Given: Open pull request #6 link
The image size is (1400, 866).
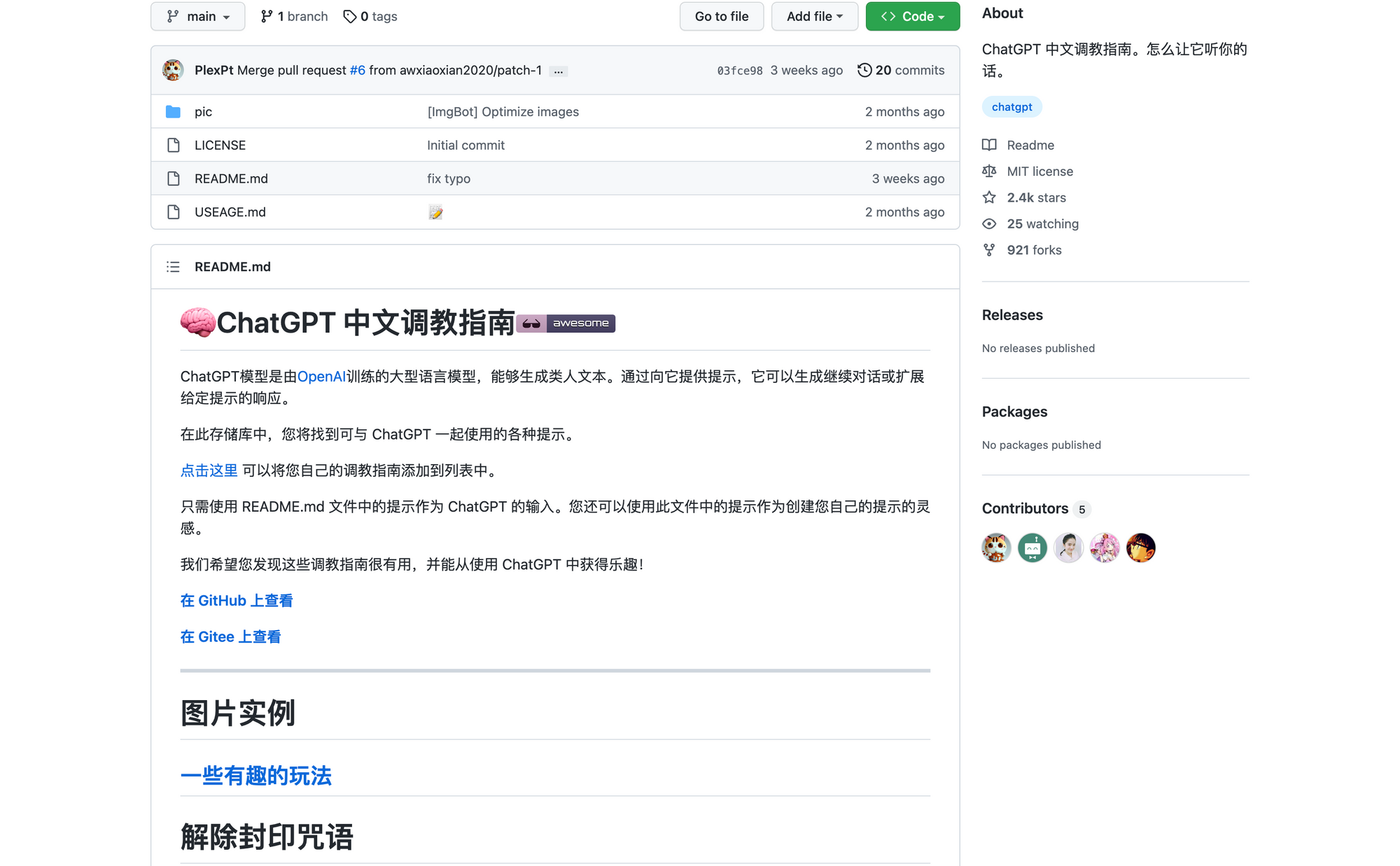Looking at the screenshot, I should coord(358,70).
